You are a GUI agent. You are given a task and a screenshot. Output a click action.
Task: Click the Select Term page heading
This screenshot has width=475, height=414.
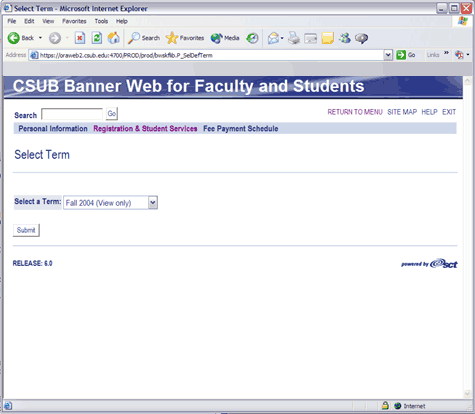tap(42, 155)
